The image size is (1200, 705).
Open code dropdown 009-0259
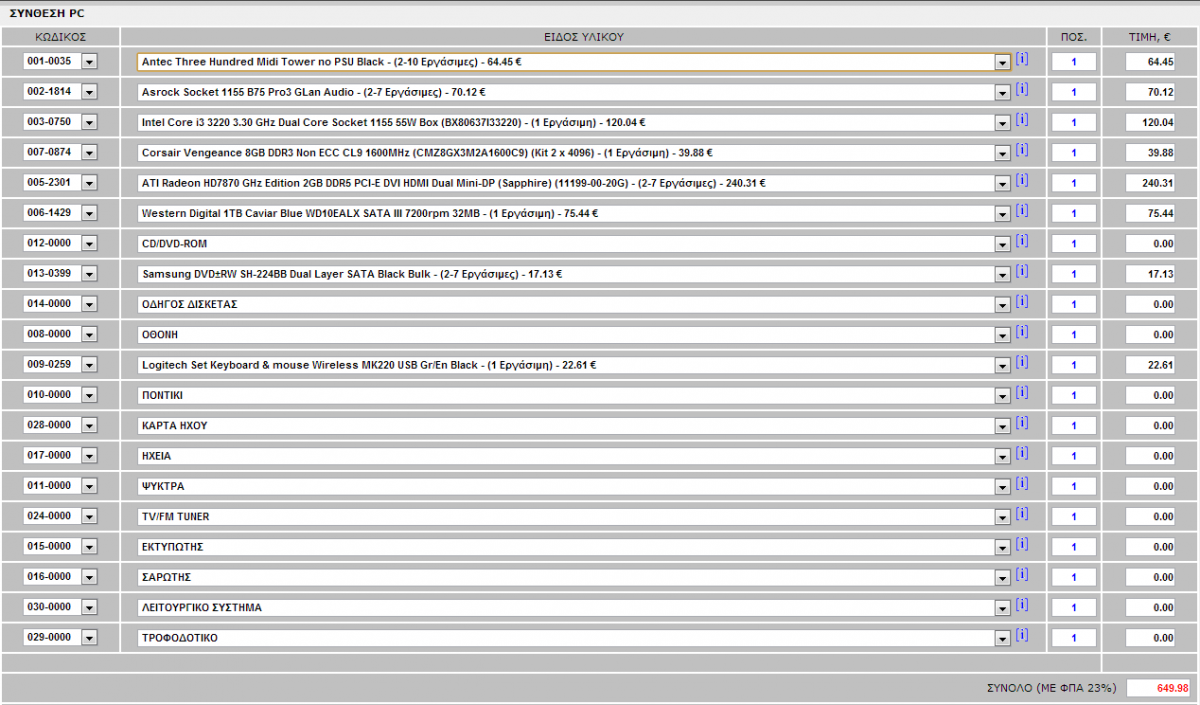tap(89, 365)
